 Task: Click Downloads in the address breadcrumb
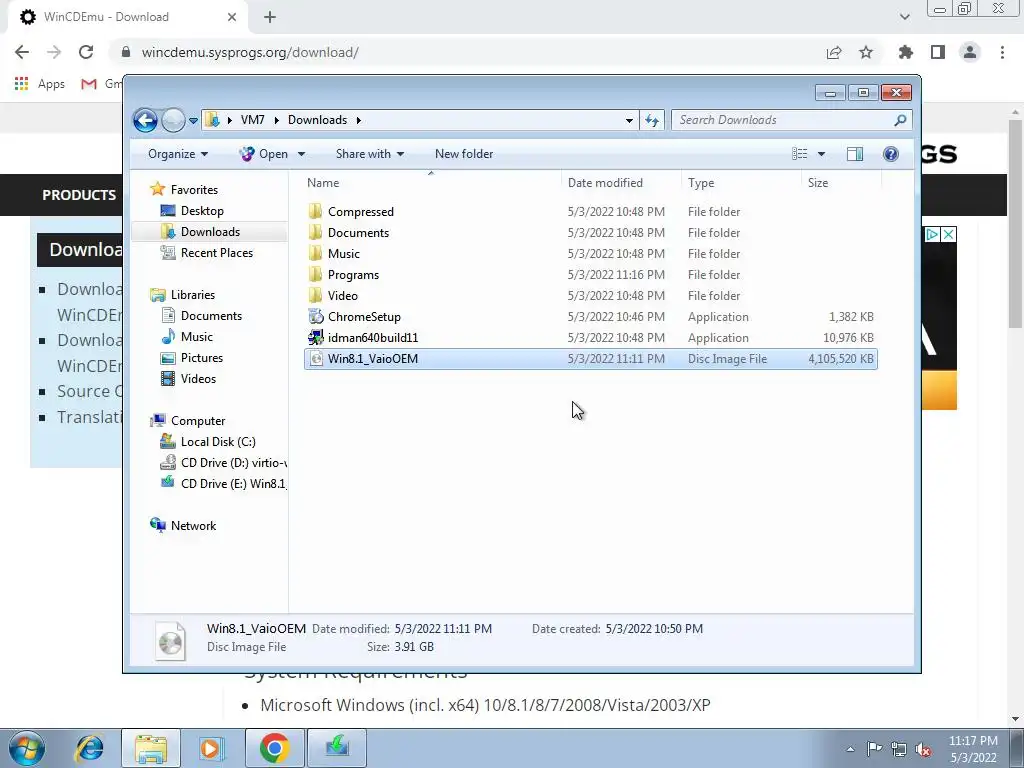317,120
